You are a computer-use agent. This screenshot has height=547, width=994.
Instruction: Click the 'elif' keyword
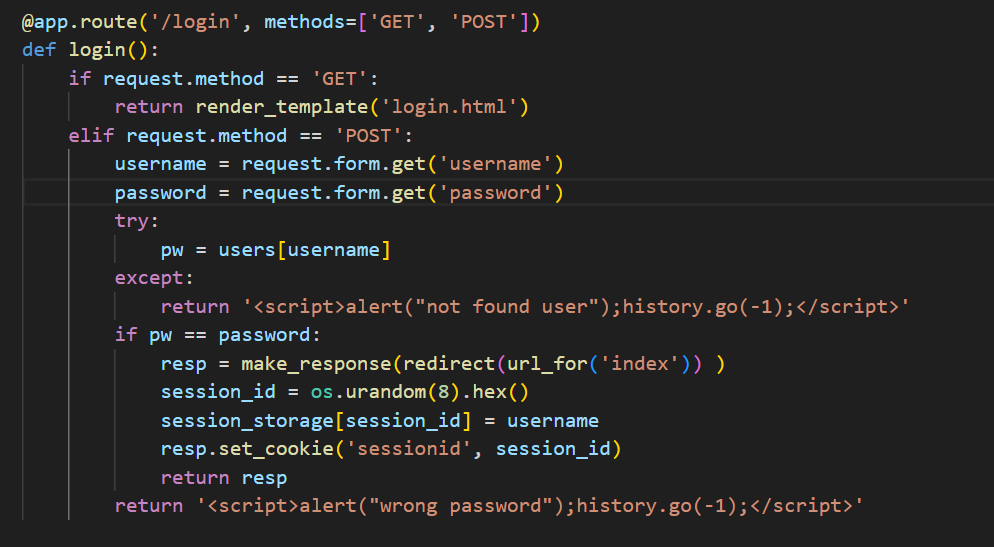click(91, 136)
